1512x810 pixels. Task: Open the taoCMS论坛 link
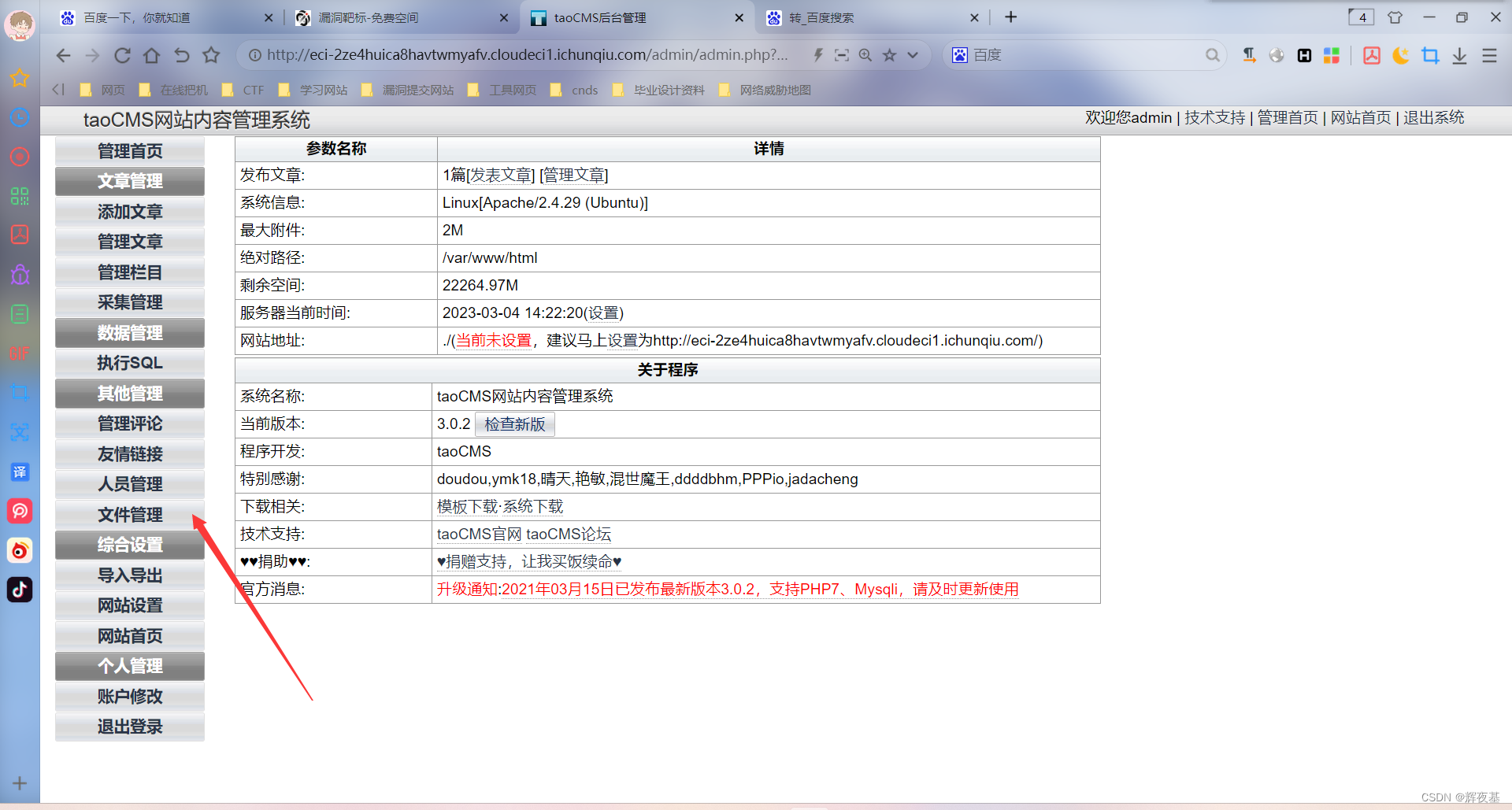(x=569, y=534)
